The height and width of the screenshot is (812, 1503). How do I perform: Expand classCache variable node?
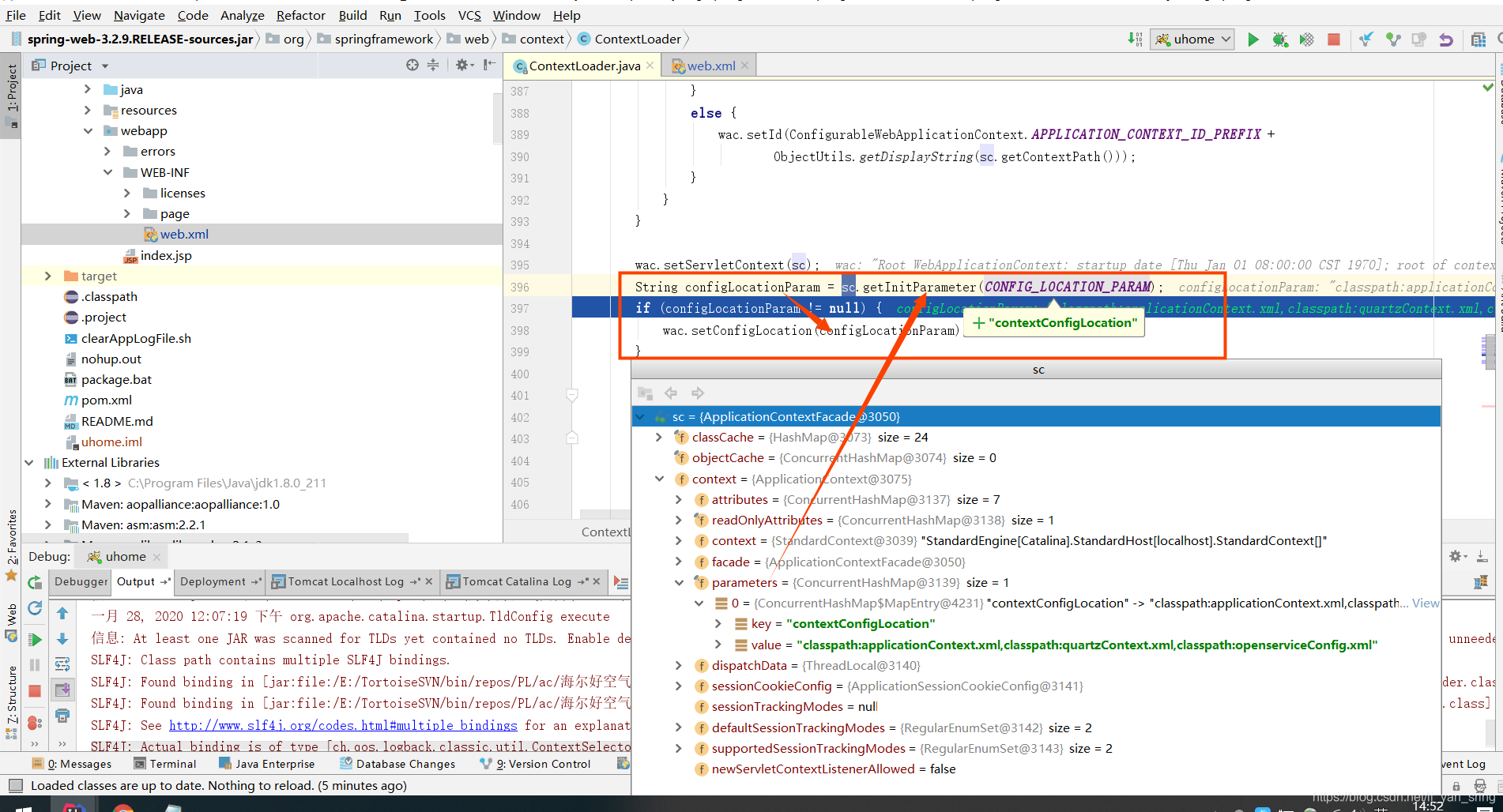click(659, 437)
